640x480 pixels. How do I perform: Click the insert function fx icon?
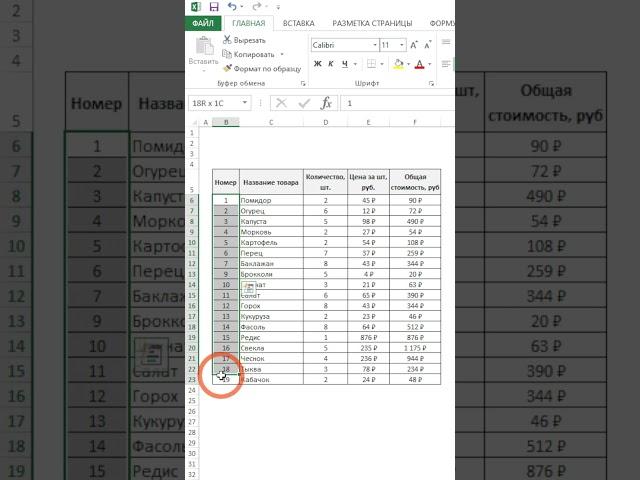pos(326,103)
